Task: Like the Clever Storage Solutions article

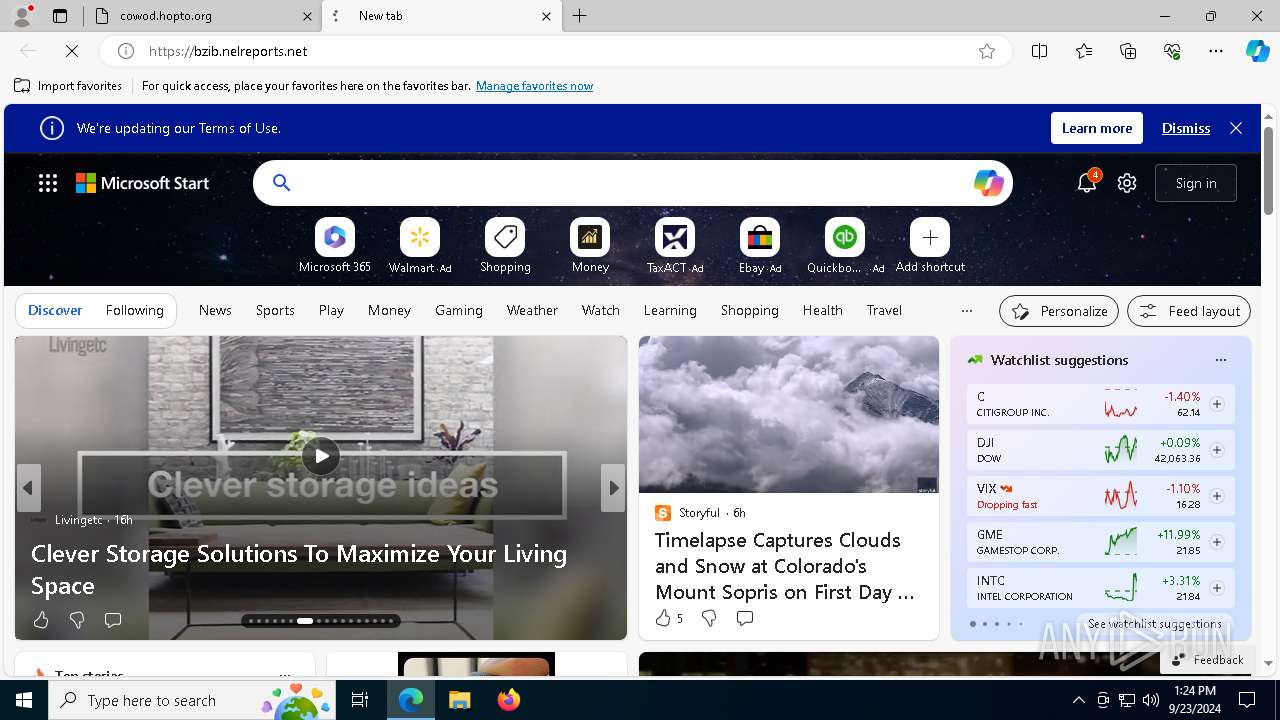Action: click(41, 620)
